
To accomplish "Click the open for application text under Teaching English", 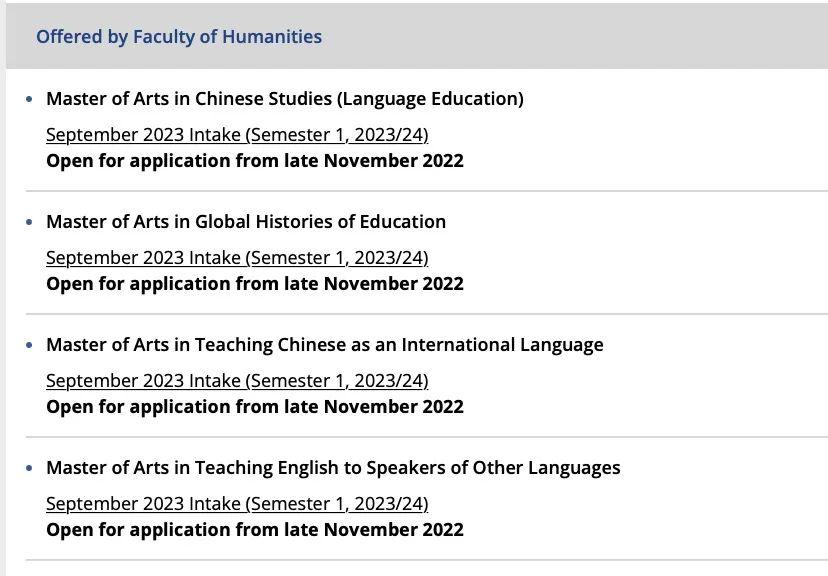I will coord(255,530).
